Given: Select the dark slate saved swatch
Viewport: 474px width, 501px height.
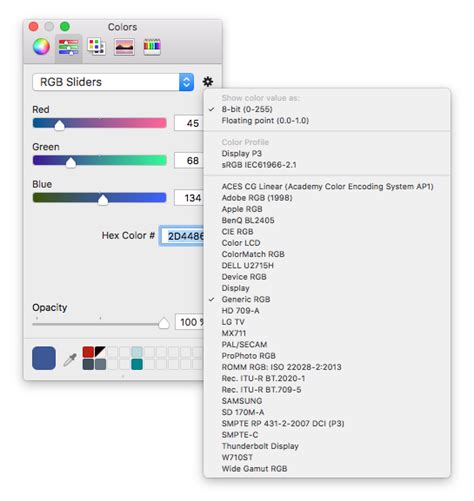Looking at the screenshot, I should 88,364.
